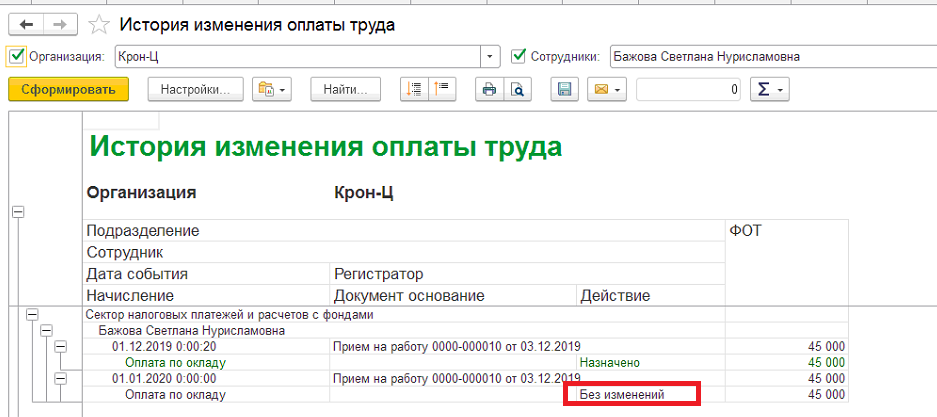Click the Сформировать button
This screenshot has height=417, width=937.
69,89
